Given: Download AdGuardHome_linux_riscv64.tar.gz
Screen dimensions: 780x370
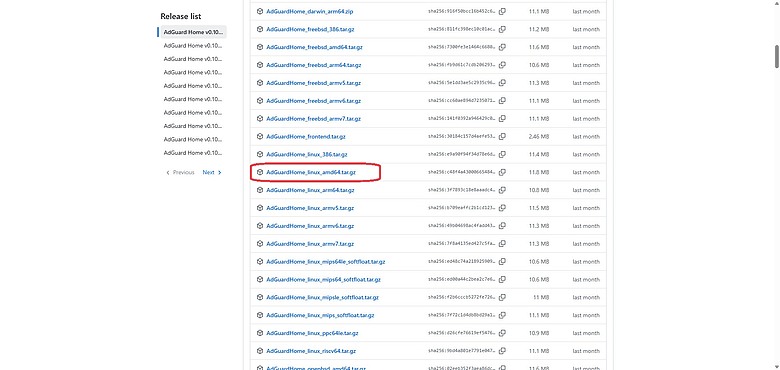Looking at the screenshot, I should tap(311, 351).
